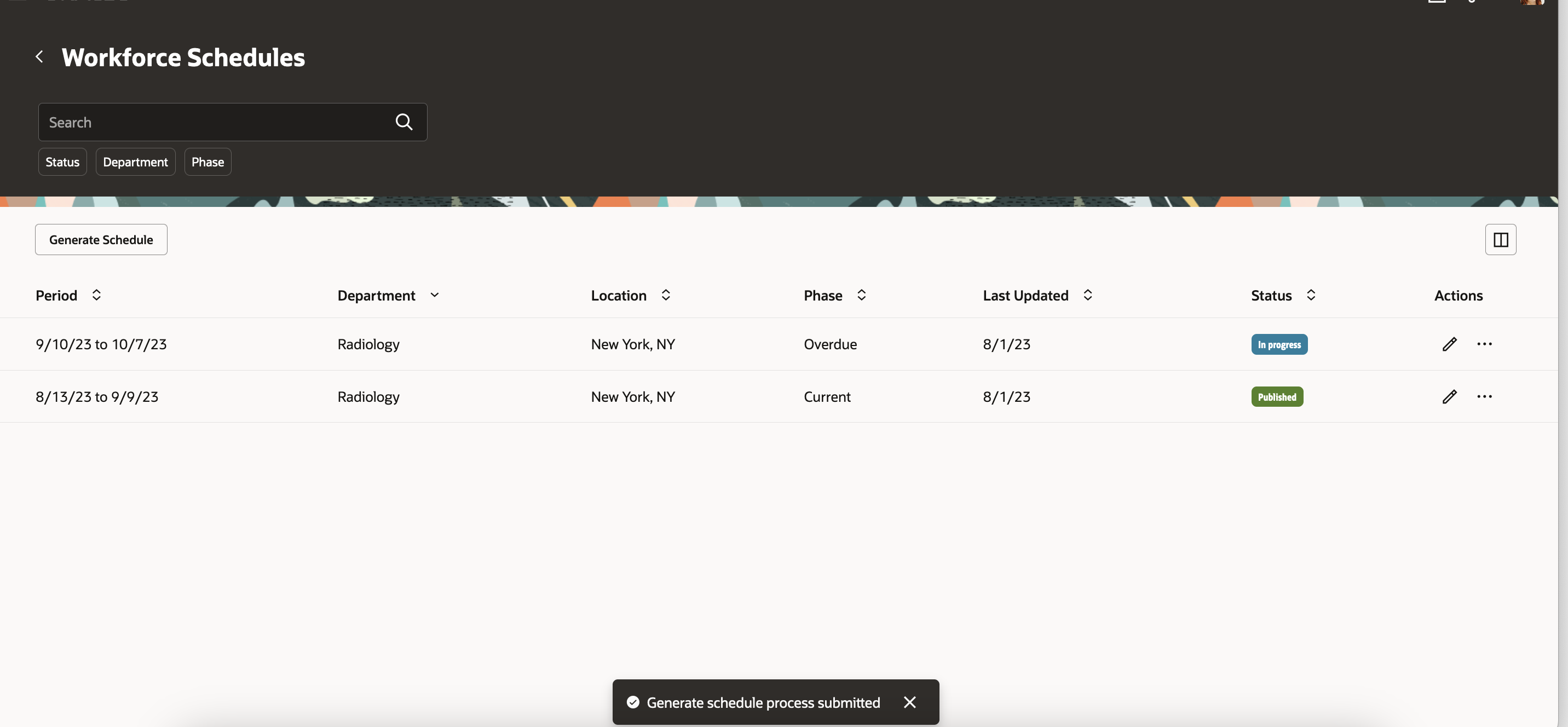Click the Generate Schedule button

point(101,240)
